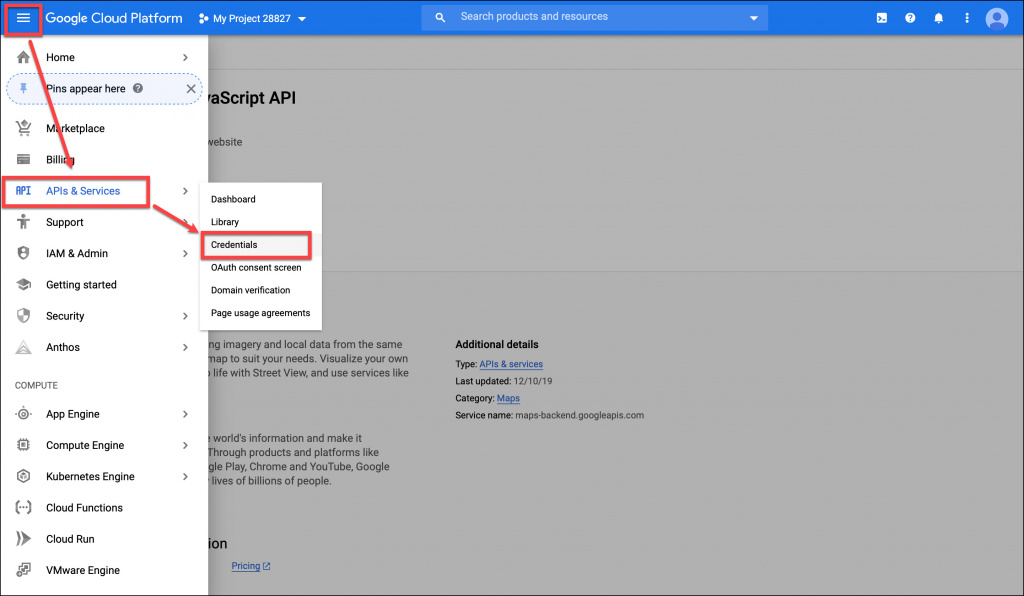Expand the IAM & Admin submenu arrow

point(185,254)
